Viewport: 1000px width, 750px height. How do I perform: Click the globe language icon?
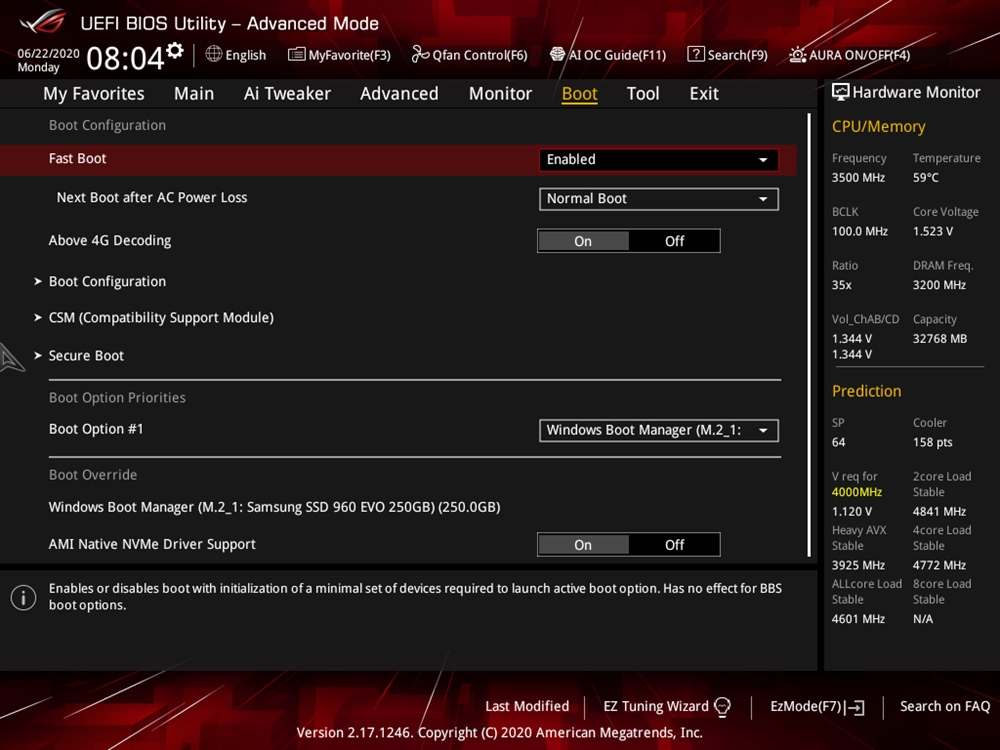pos(214,54)
